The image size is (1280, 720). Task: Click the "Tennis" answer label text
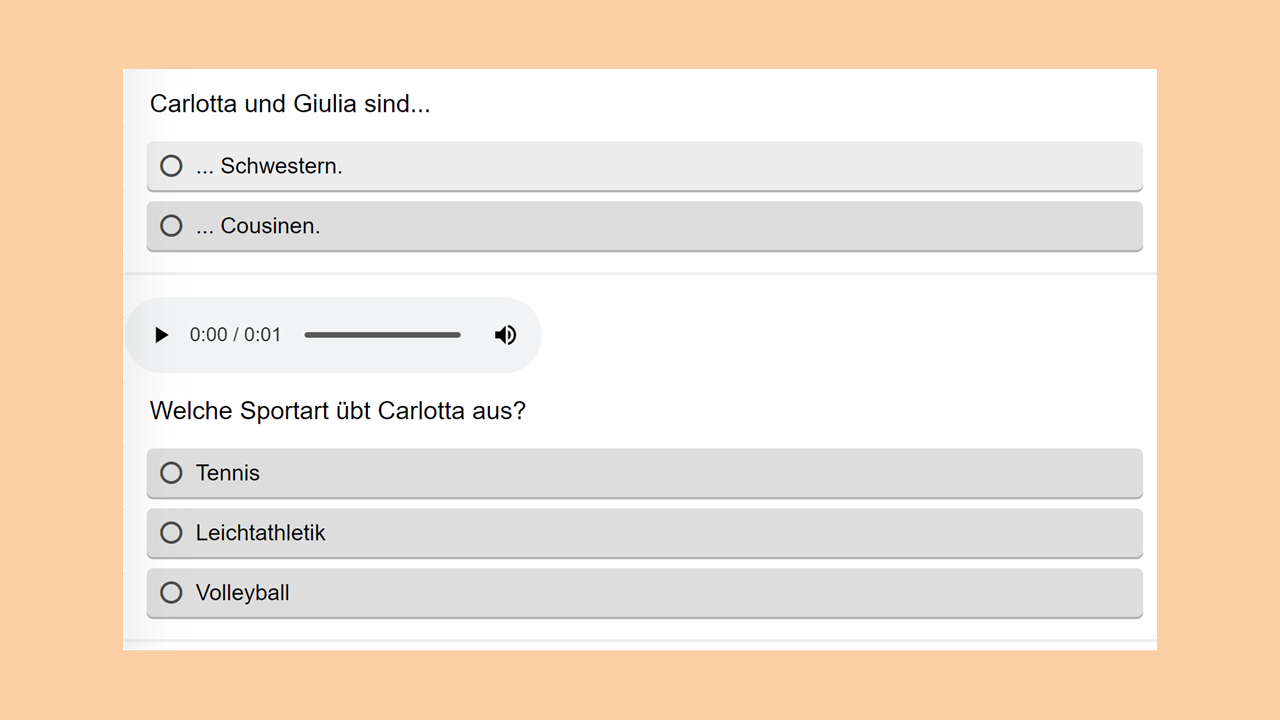coord(228,473)
